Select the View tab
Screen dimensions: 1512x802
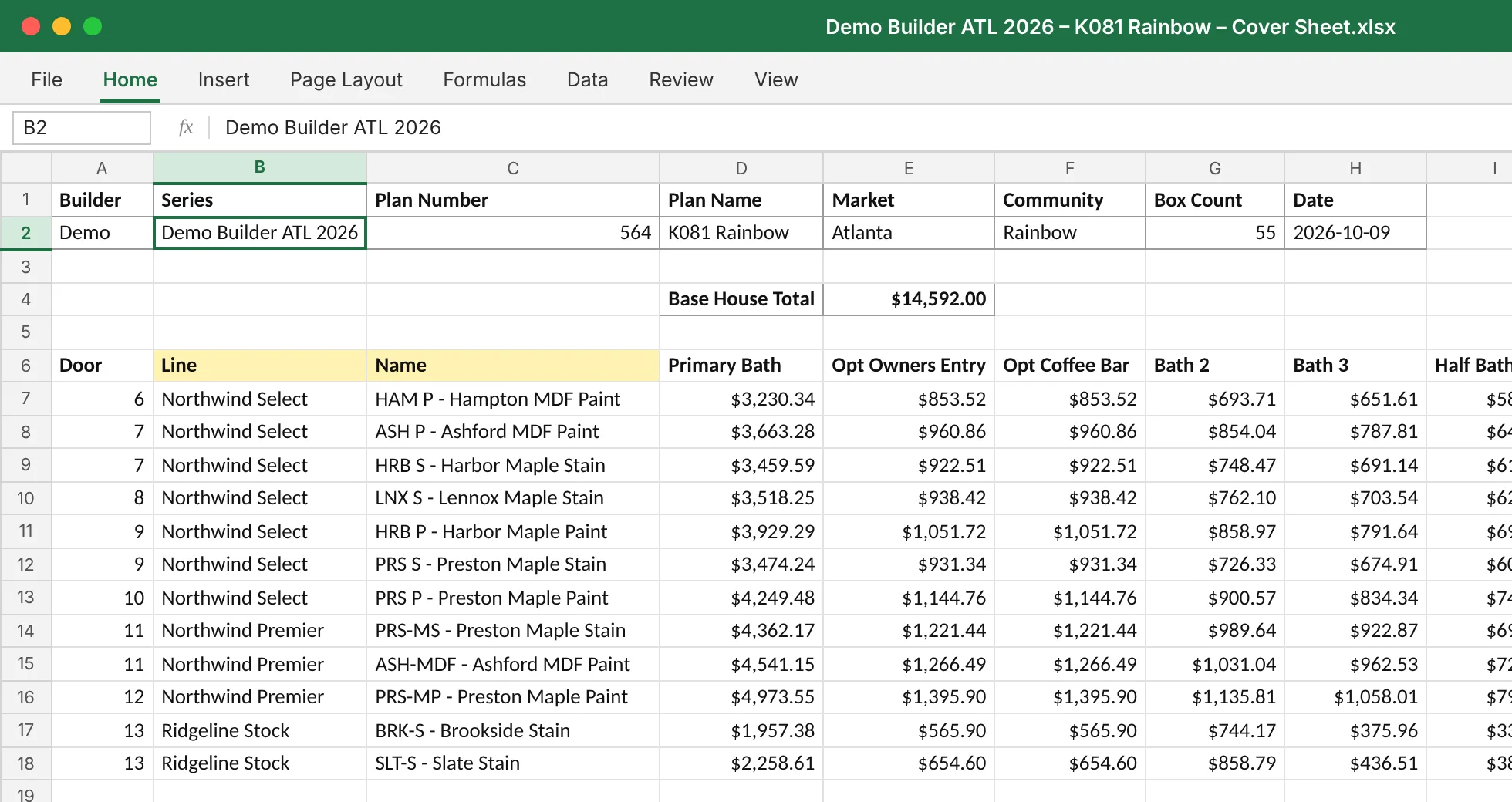(x=776, y=79)
